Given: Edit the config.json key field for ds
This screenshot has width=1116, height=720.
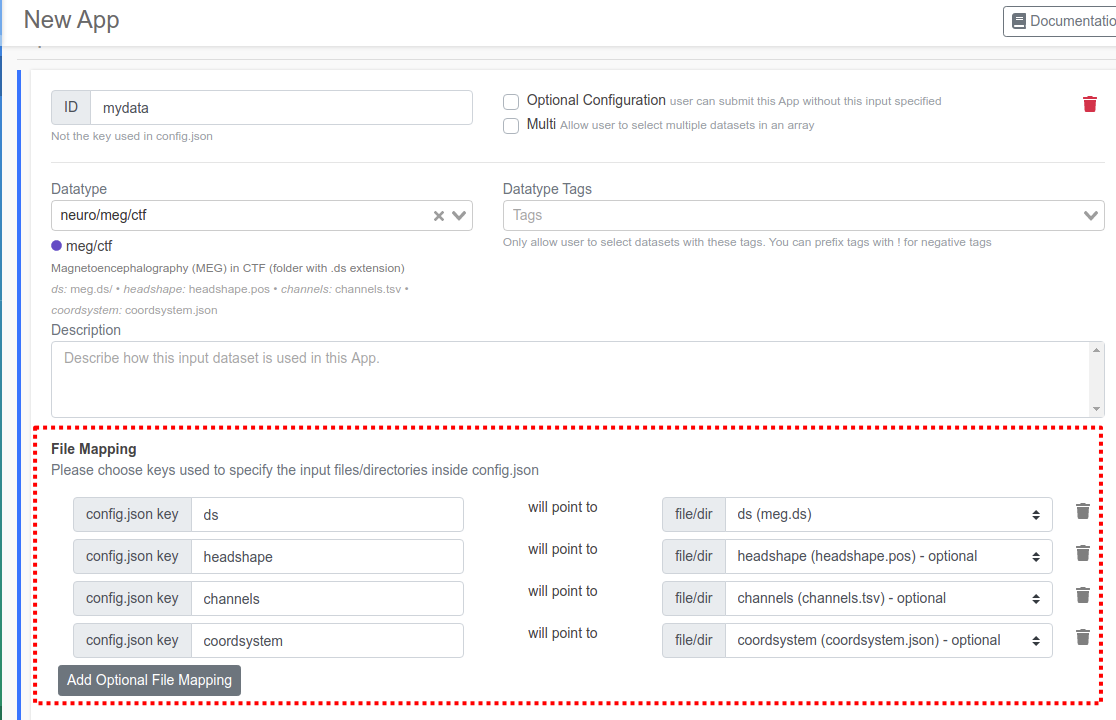Looking at the screenshot, I should [327, 514].
